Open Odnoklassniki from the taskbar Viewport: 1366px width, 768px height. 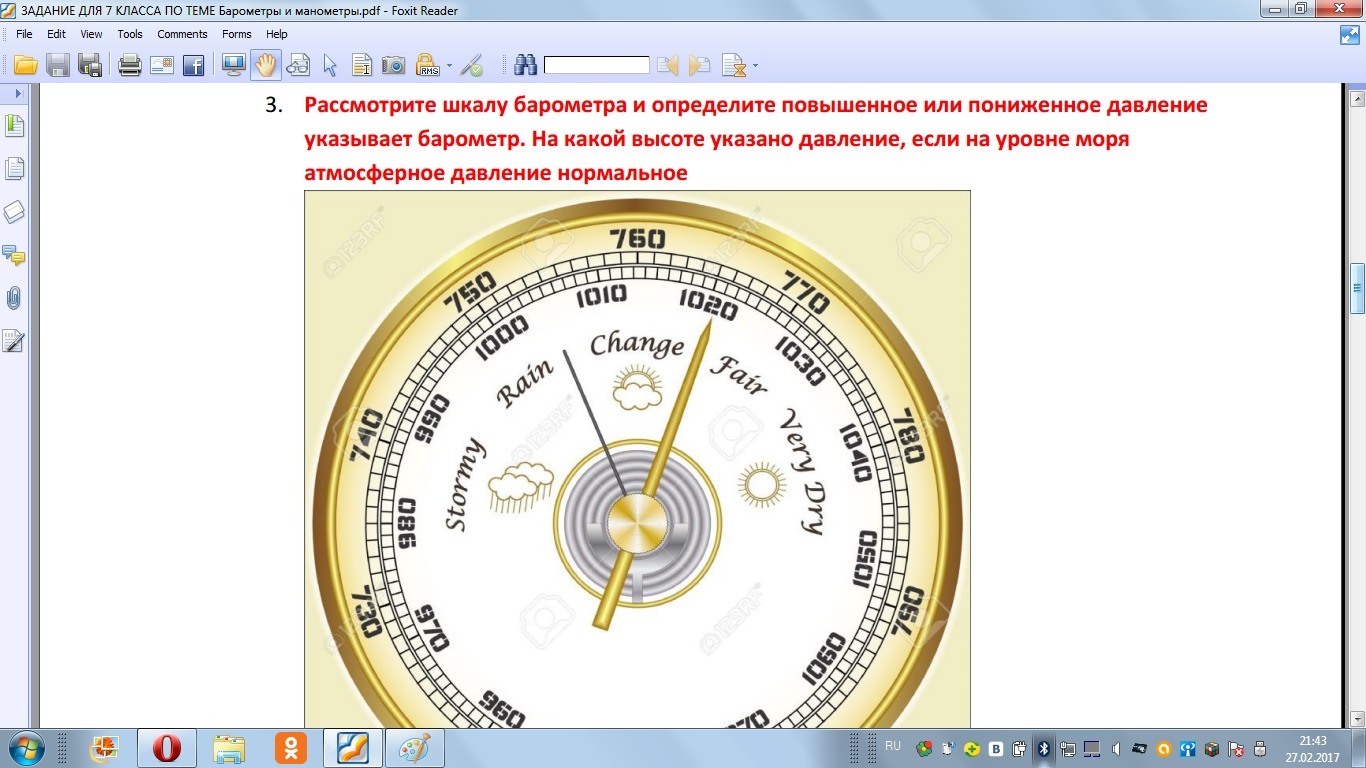(291, 748)
